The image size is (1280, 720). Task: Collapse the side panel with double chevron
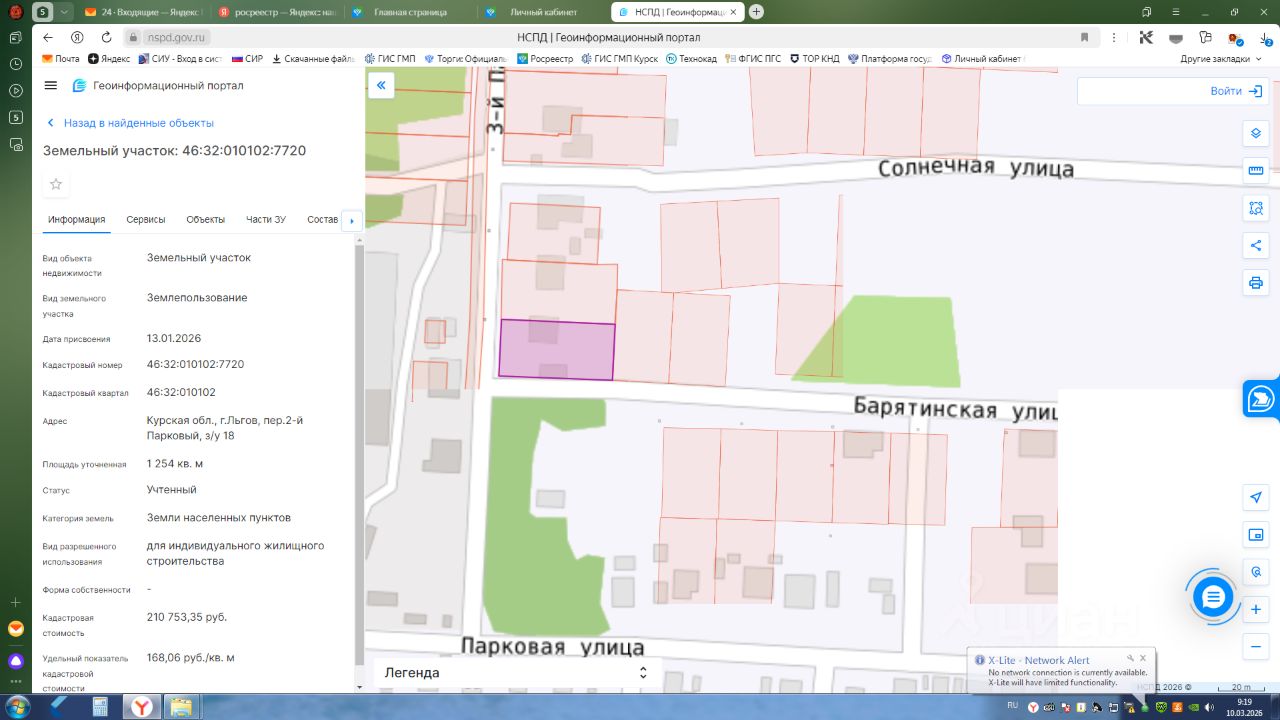coord(381,86)
